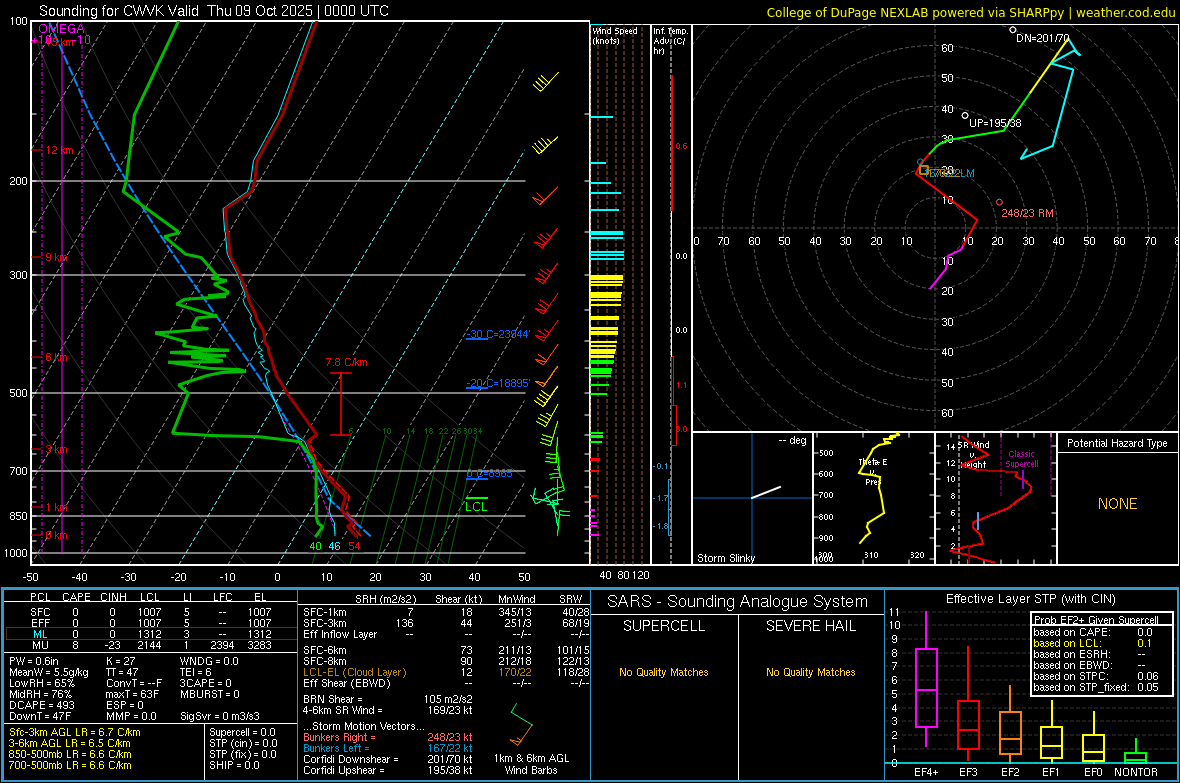Click the '7.8 C/km' lapse rate label
The image size is (1180, 783).
click(346, 362)
